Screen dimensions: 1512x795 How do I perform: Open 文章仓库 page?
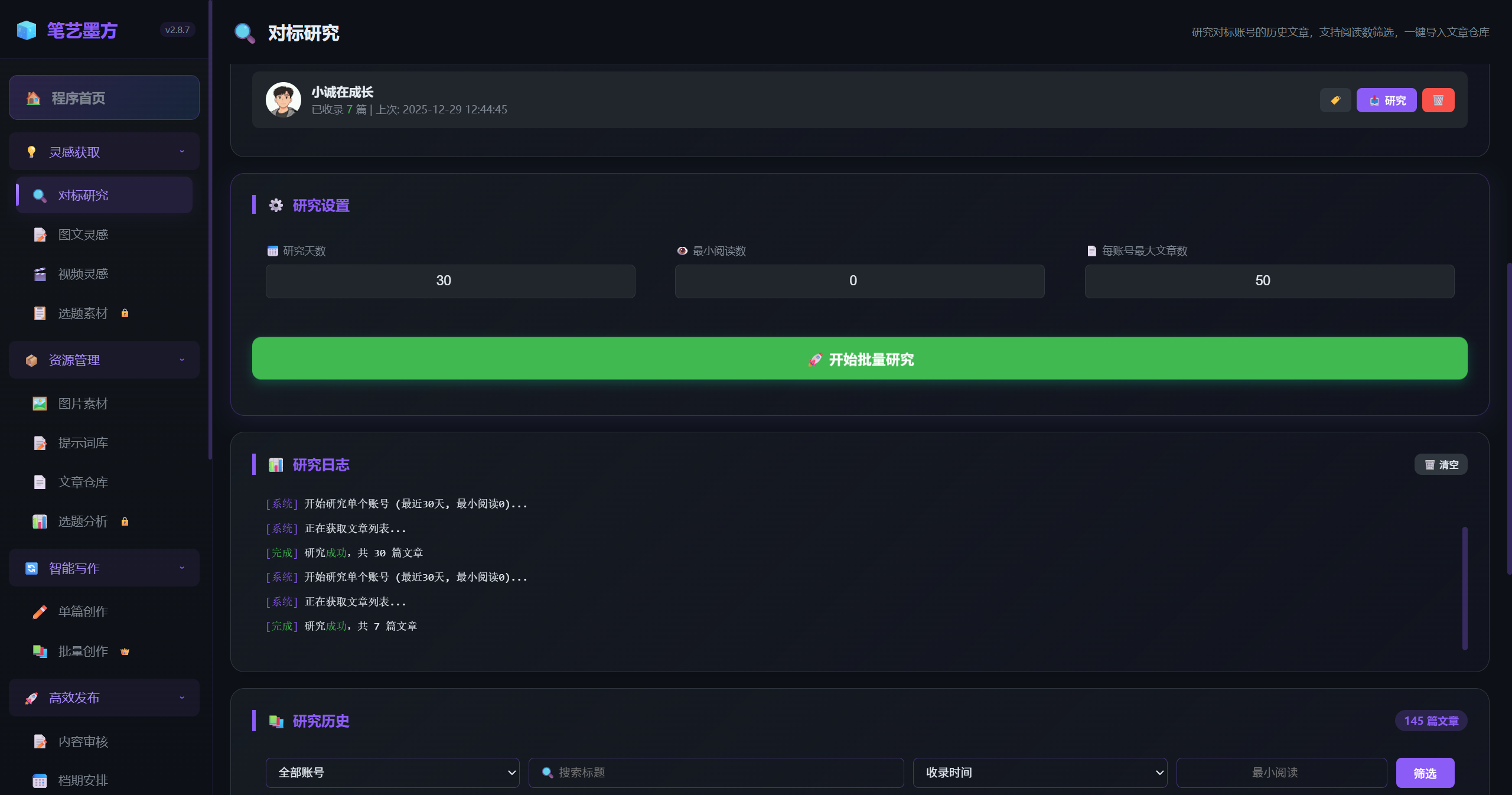point(83,483)
